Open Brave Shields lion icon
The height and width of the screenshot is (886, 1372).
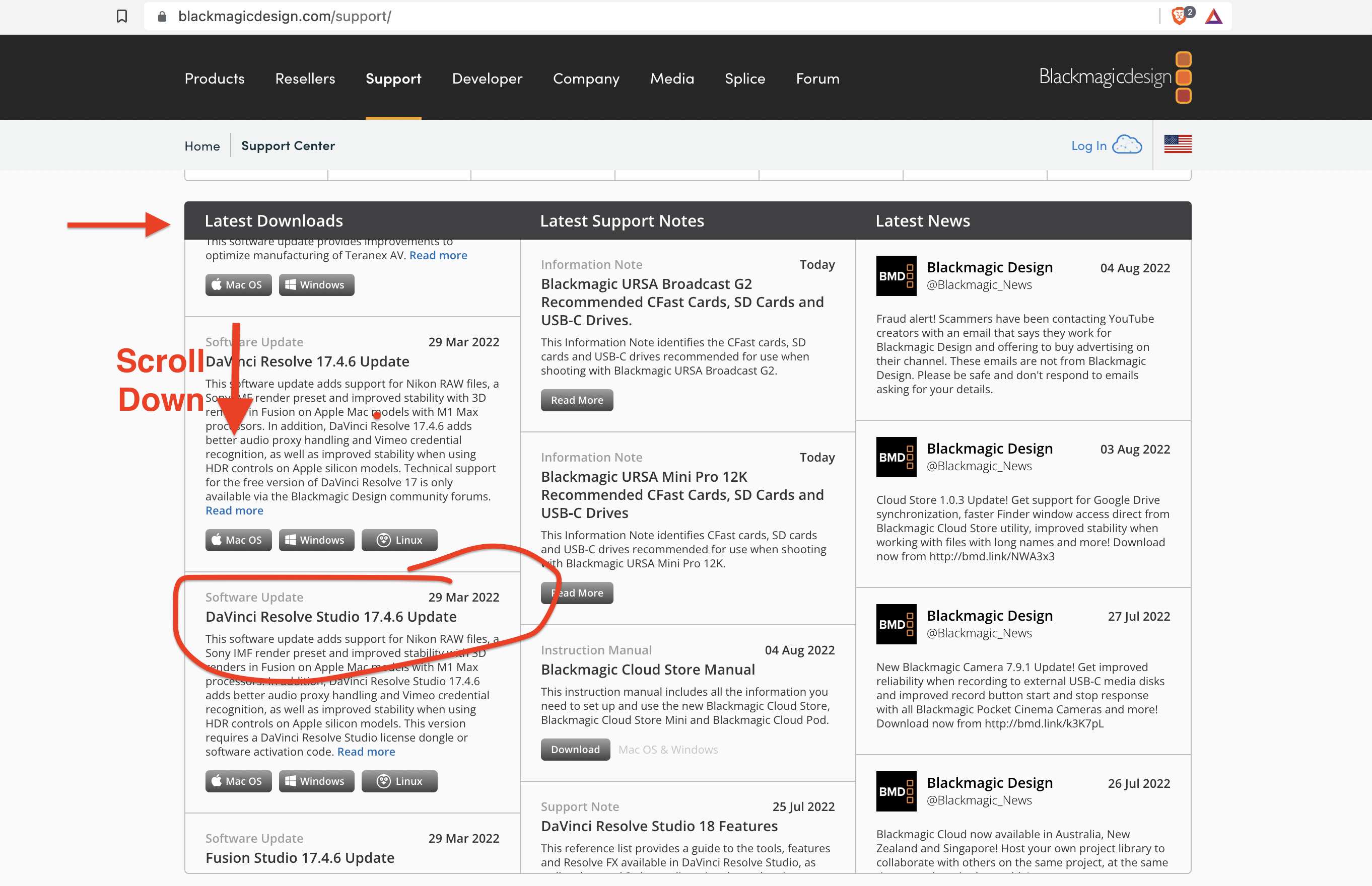click(1179, 16)
